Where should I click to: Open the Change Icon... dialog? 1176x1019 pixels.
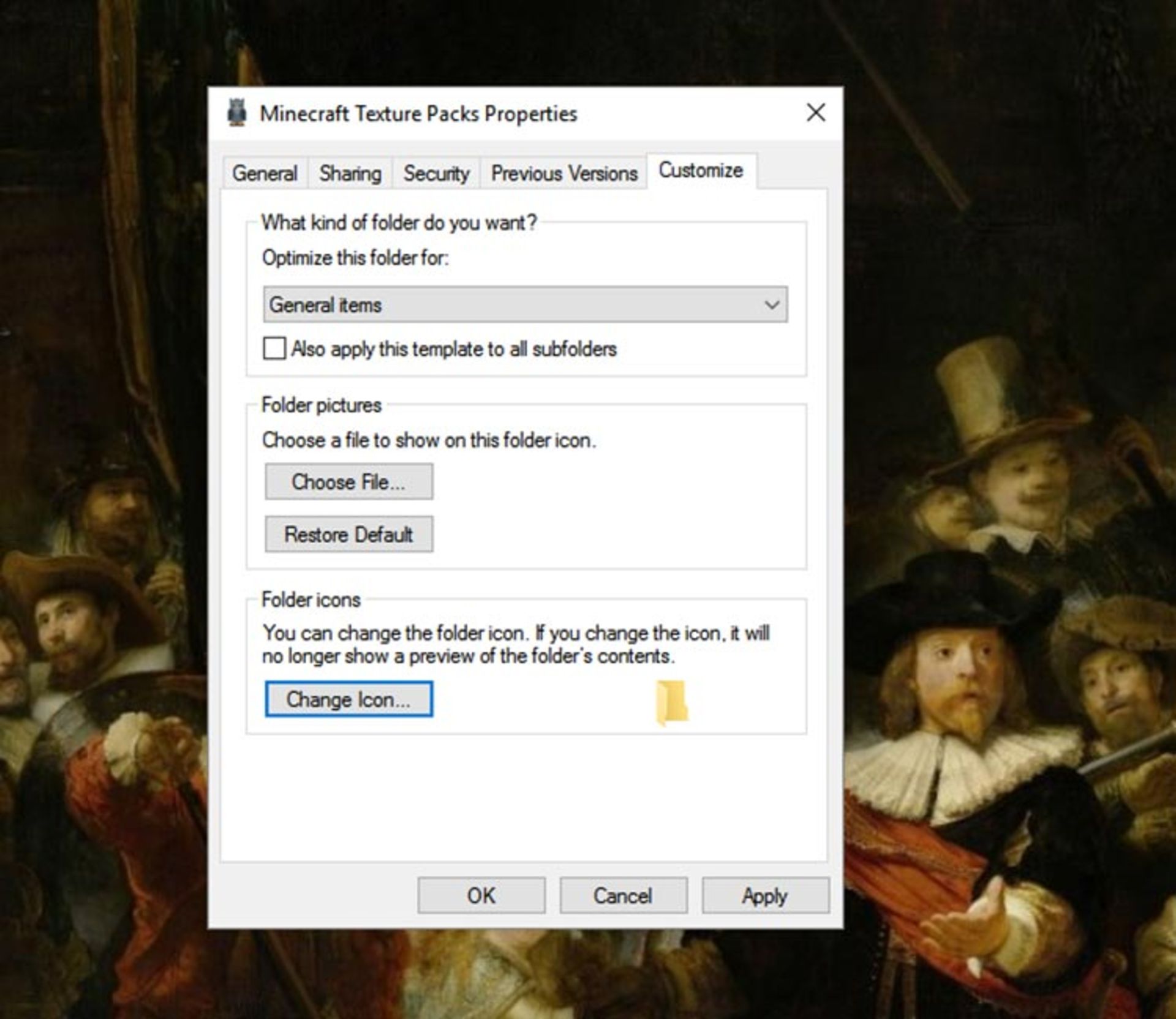[349, 699]
